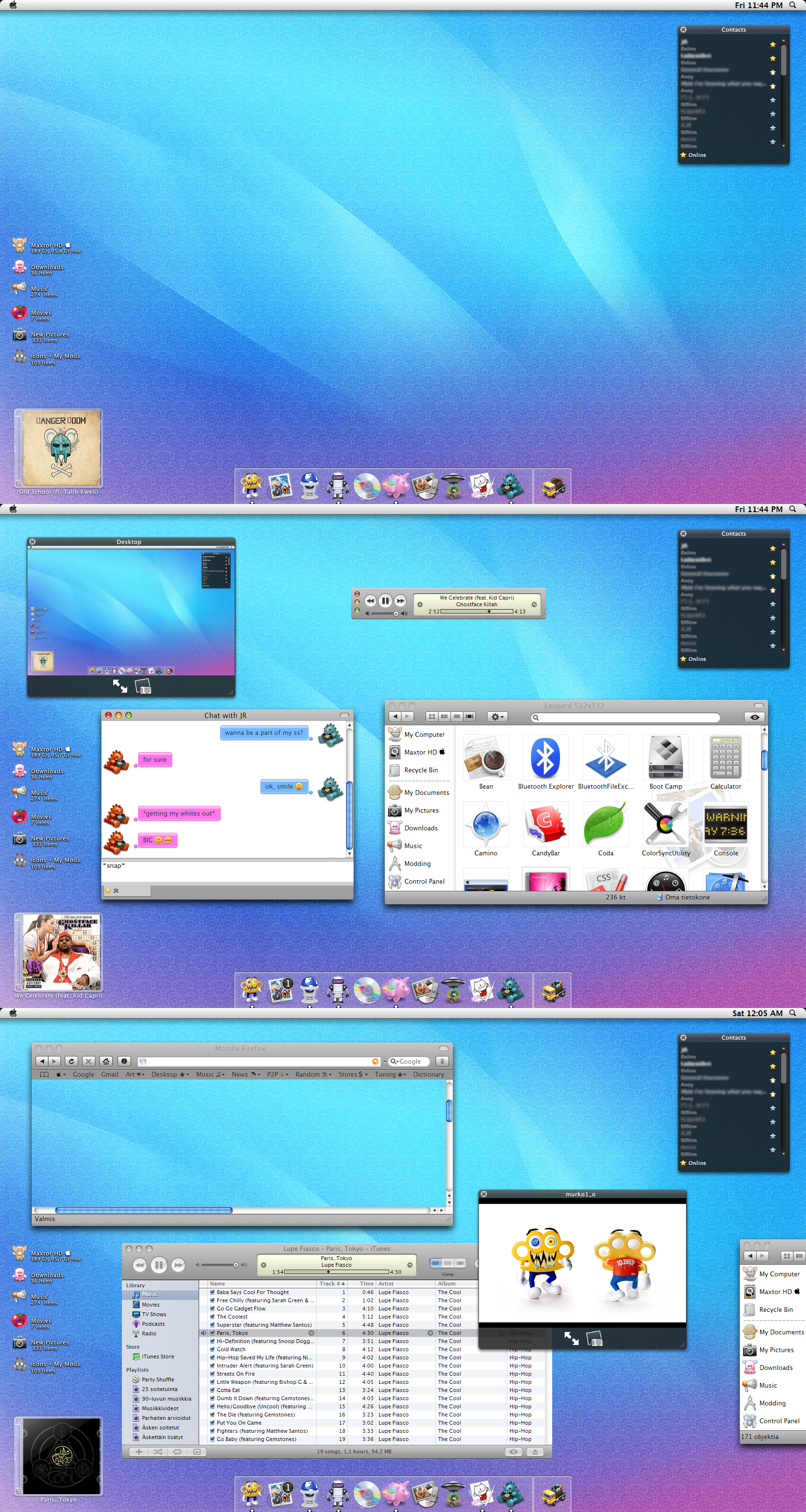Click capture icon in Desktop preview window
The image size is (806, 1512).
[143, 686]
